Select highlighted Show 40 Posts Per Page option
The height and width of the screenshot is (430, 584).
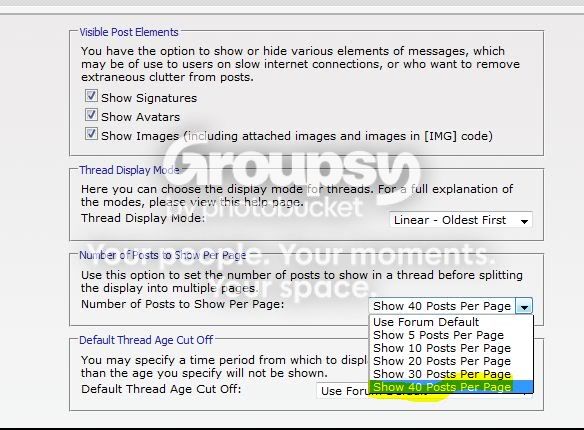tap(451, 387)
